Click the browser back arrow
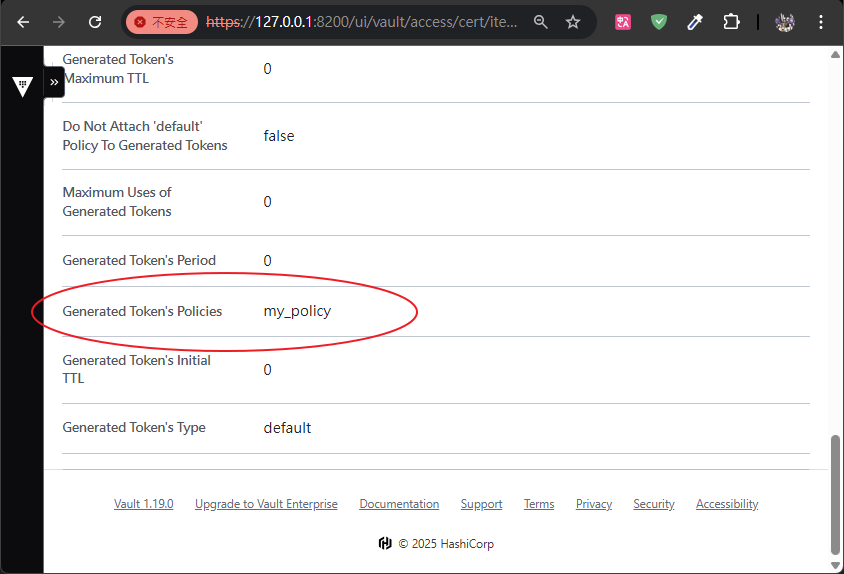844x574 pixels. tap(23, 21)
